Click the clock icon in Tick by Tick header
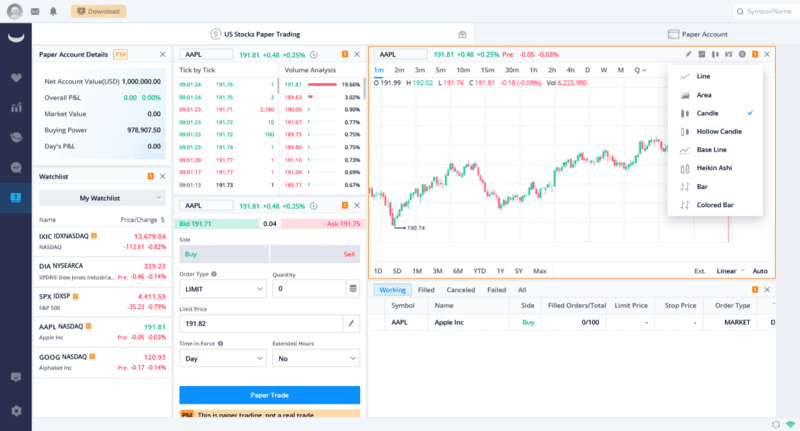800x431 pixels. [x=314, y=55]
